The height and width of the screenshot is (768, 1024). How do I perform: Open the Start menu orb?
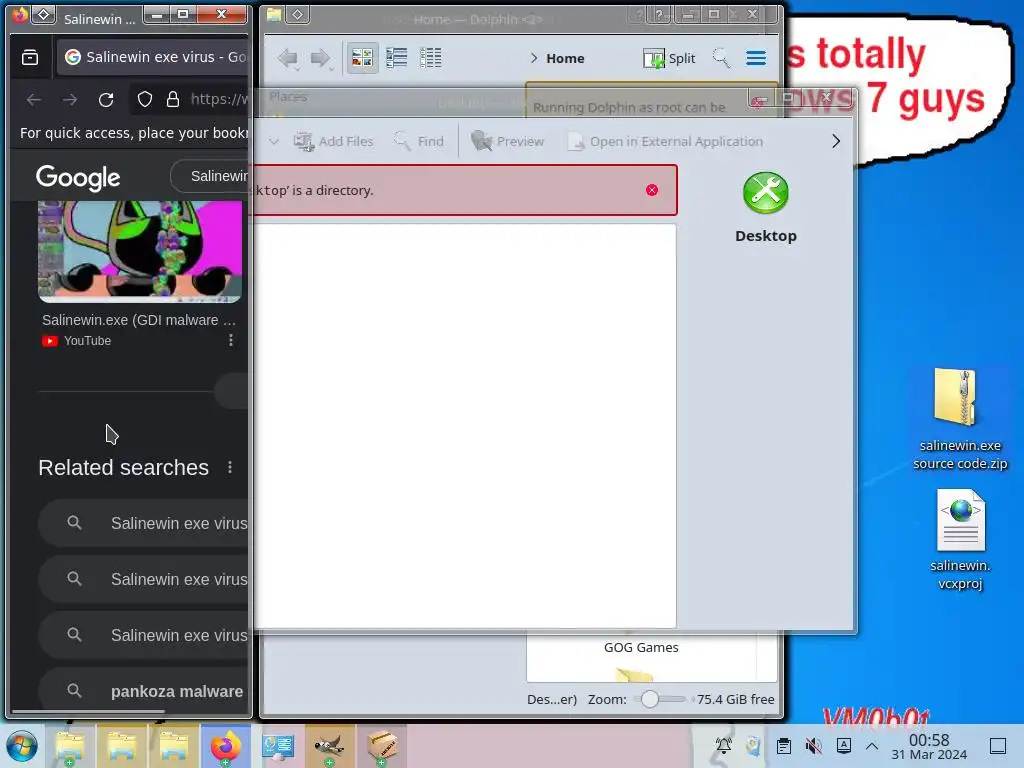(22, 746)
